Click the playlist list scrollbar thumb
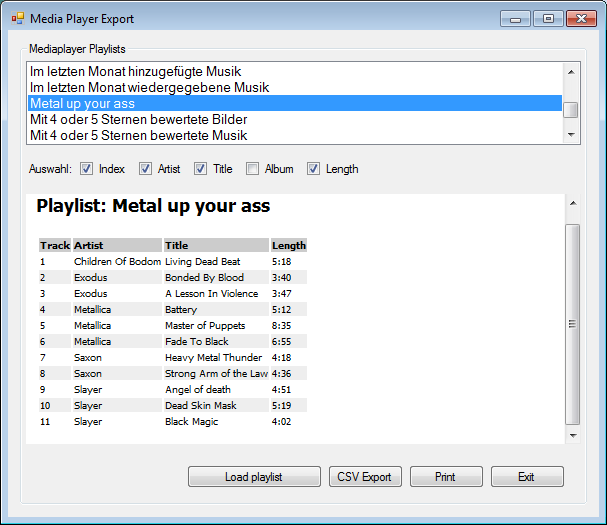This screenshot has width=607, height=525. coord(571,110)
